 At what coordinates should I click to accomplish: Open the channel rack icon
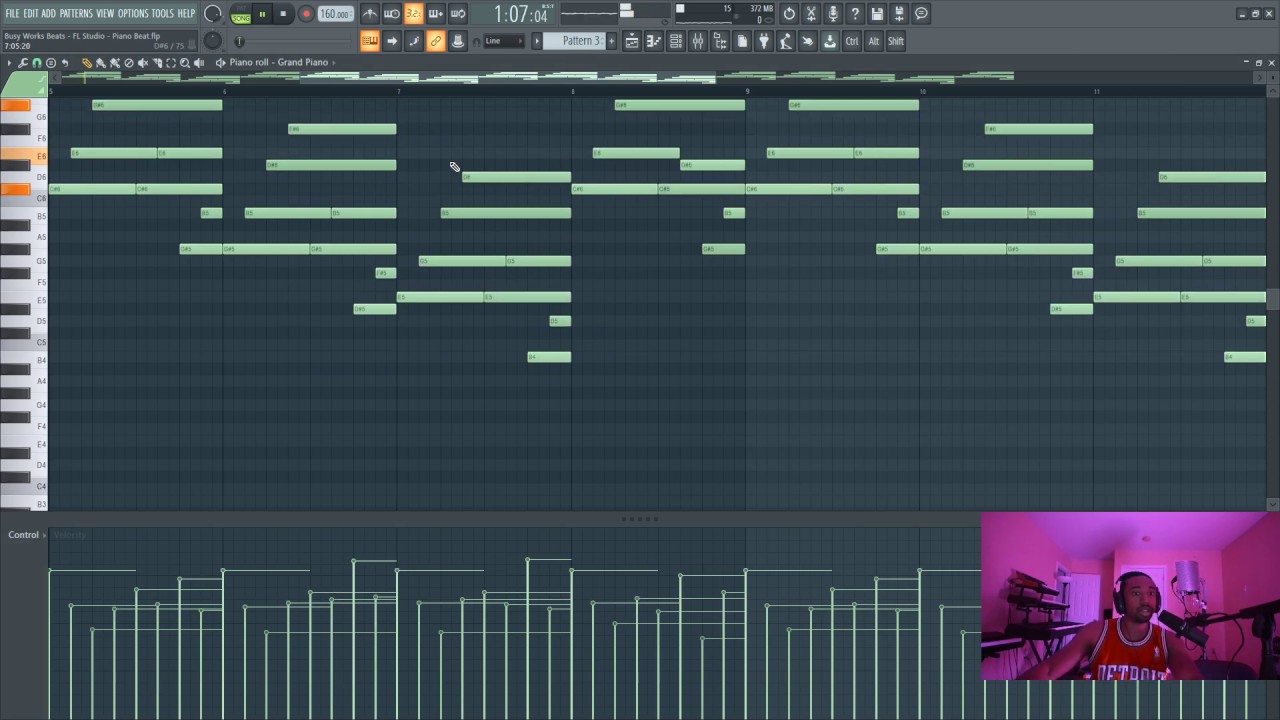click(676, 41)
